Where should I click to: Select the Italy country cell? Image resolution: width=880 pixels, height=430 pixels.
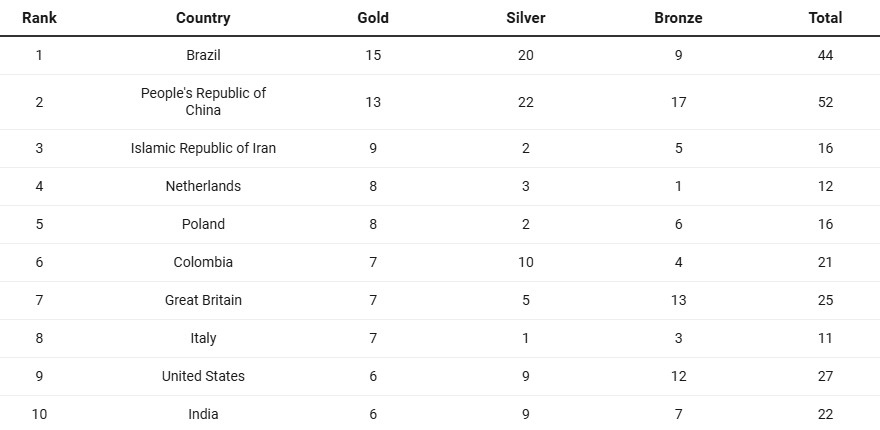tap(203, 338)
